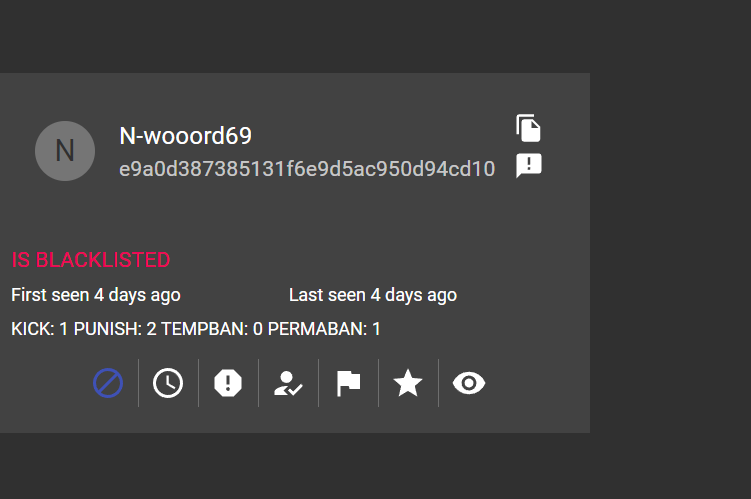Click the round N avatar
Image resolution: width=751 pixels, height=499 pixels.
(65, 151)
